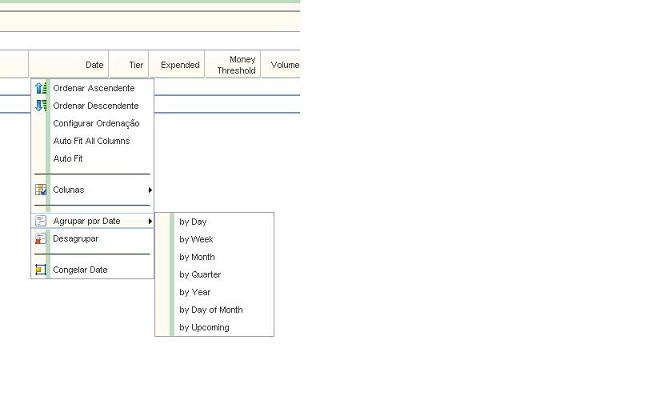
Task: Choose Configurar Ordenação from context menu
Action: click(x=96, y=124)
